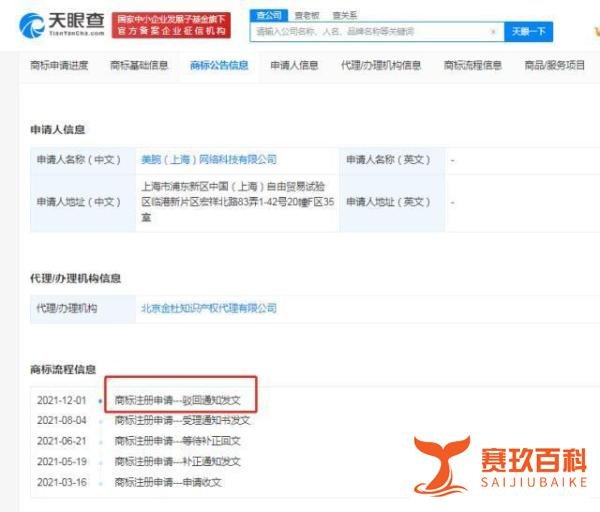The width and height of the screenshot is (600, 512).
Task: Click the 2021-12-01 date entry
Action: click(x=62, y=400)
